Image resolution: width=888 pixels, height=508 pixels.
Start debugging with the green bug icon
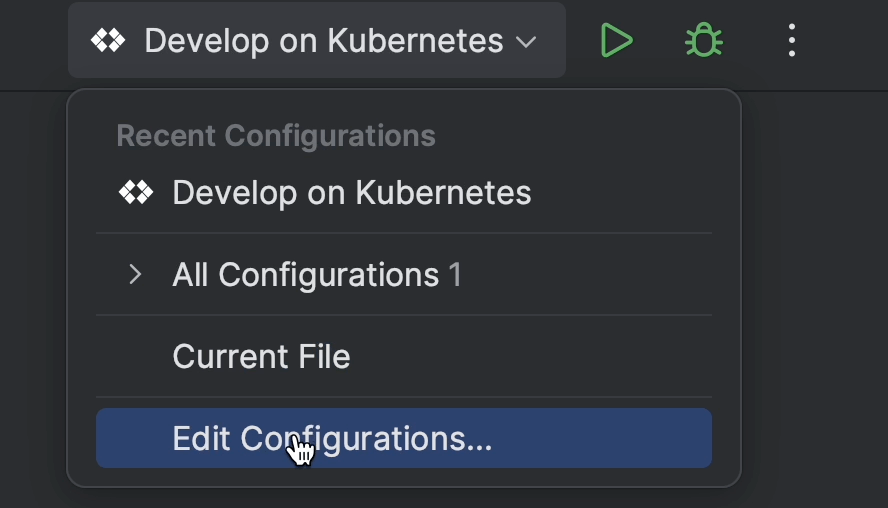click(704, 41)
